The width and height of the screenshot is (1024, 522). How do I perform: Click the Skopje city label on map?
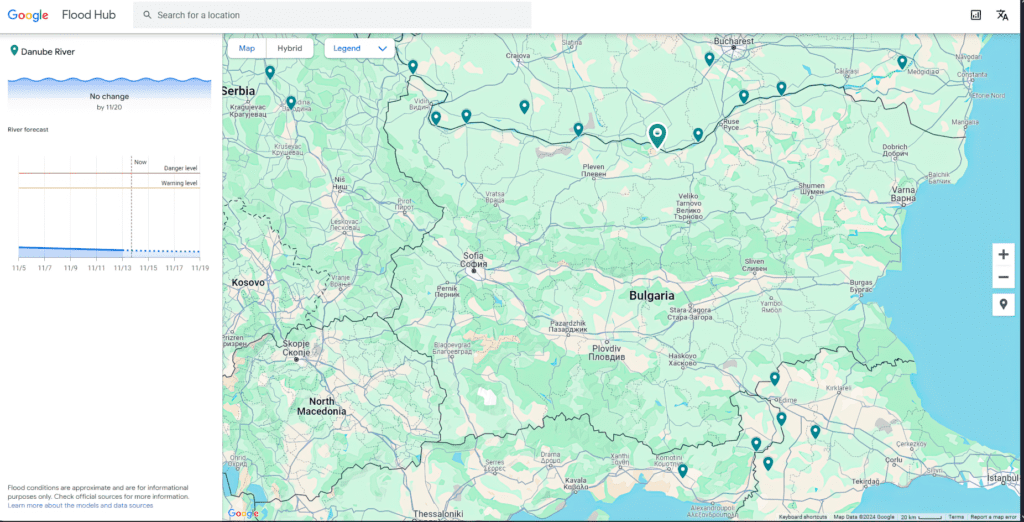[x=295, y=348]
